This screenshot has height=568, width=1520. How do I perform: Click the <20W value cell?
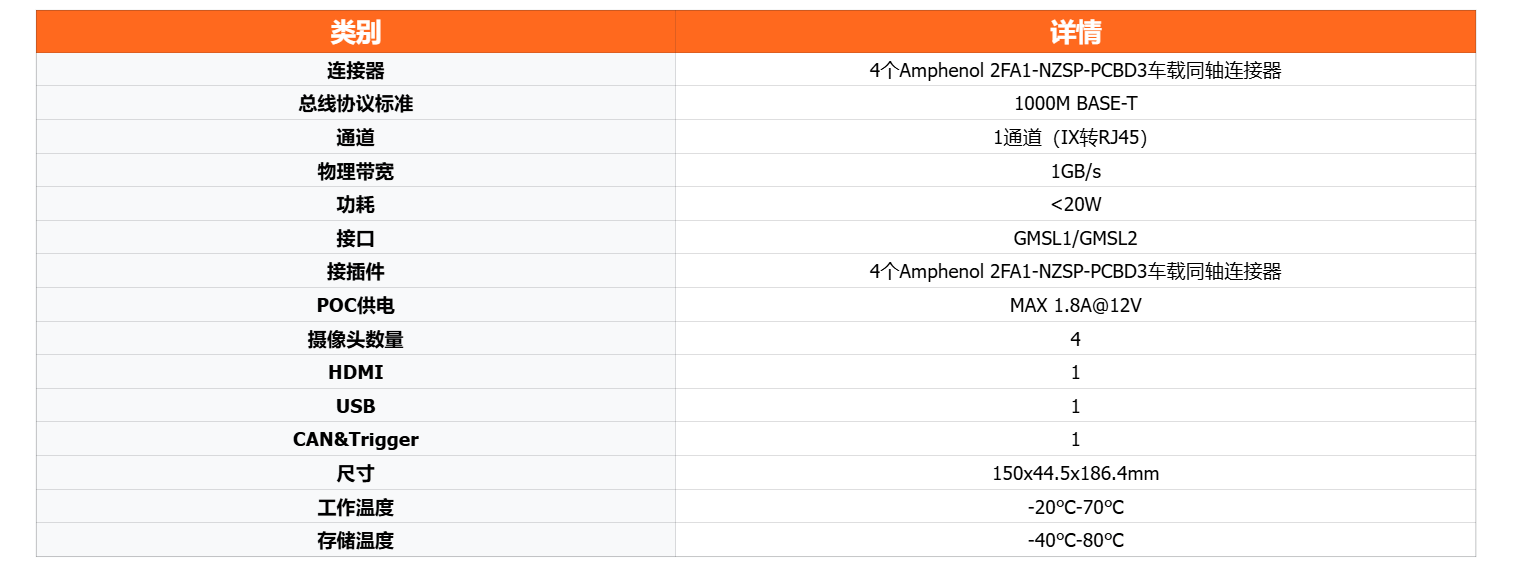1075,205
